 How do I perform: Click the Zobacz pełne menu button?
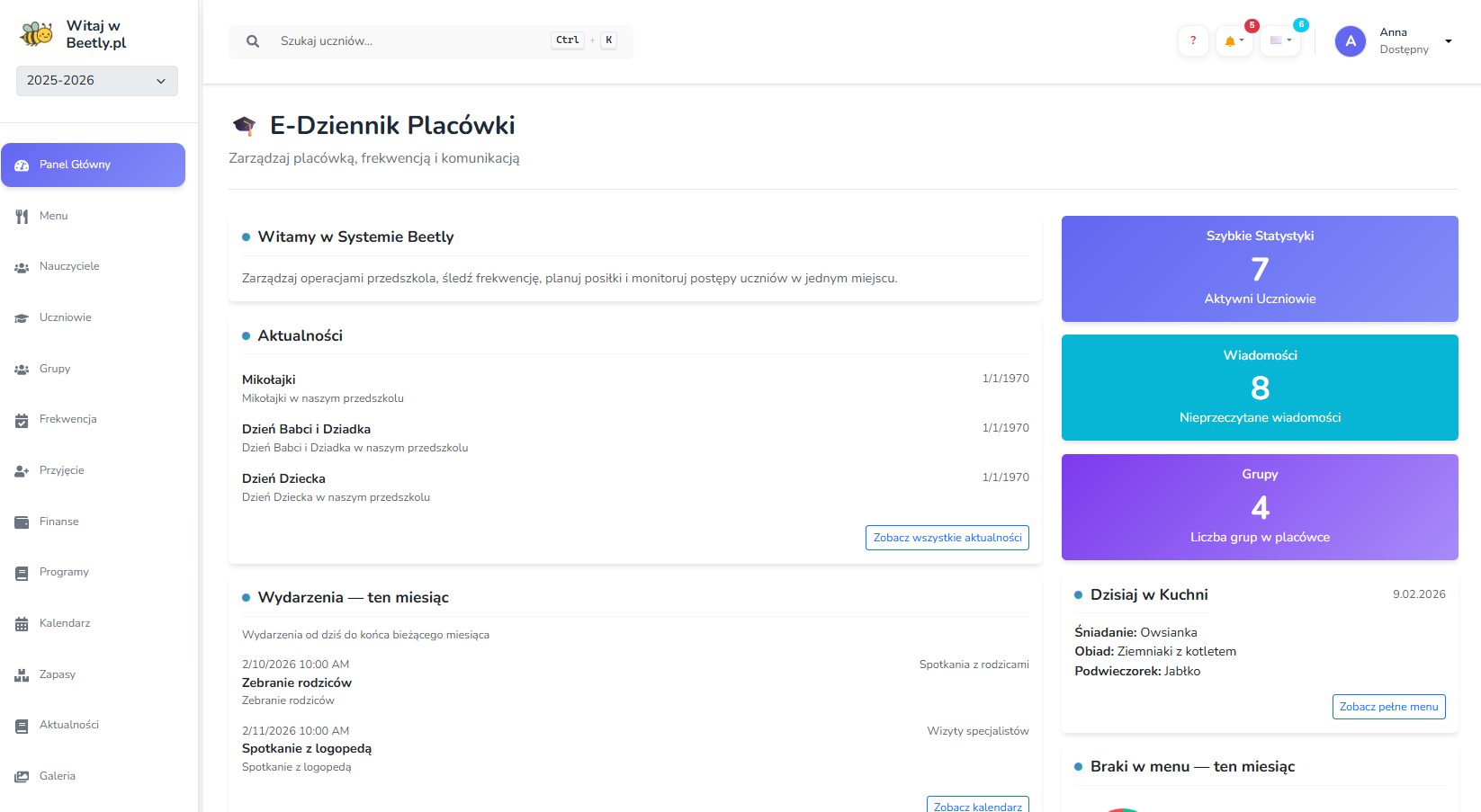1388,707
